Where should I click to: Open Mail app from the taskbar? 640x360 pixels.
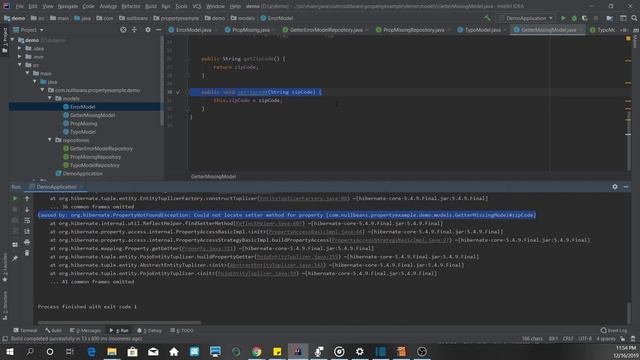(x=153, y=351)
